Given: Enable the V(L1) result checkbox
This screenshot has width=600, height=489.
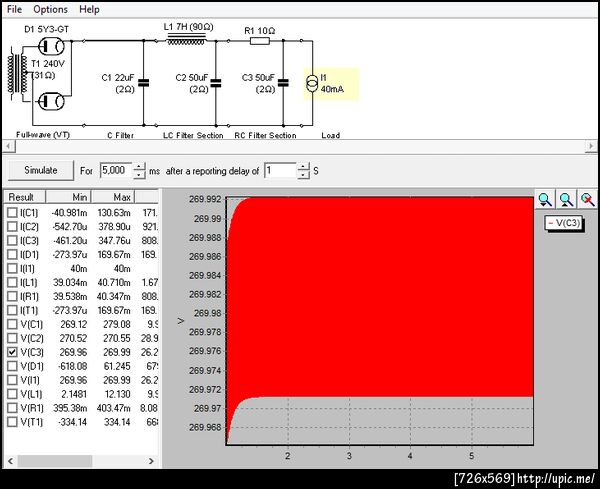Looking at the screenshot, I should [x=12, y=394].
